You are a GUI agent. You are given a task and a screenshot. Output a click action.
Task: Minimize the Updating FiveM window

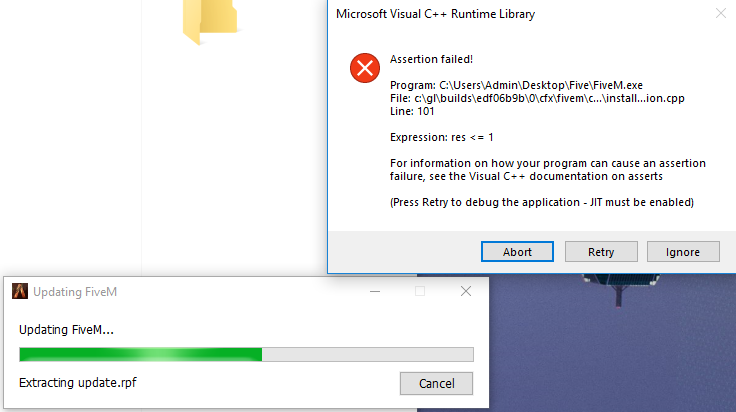(375, 291)
